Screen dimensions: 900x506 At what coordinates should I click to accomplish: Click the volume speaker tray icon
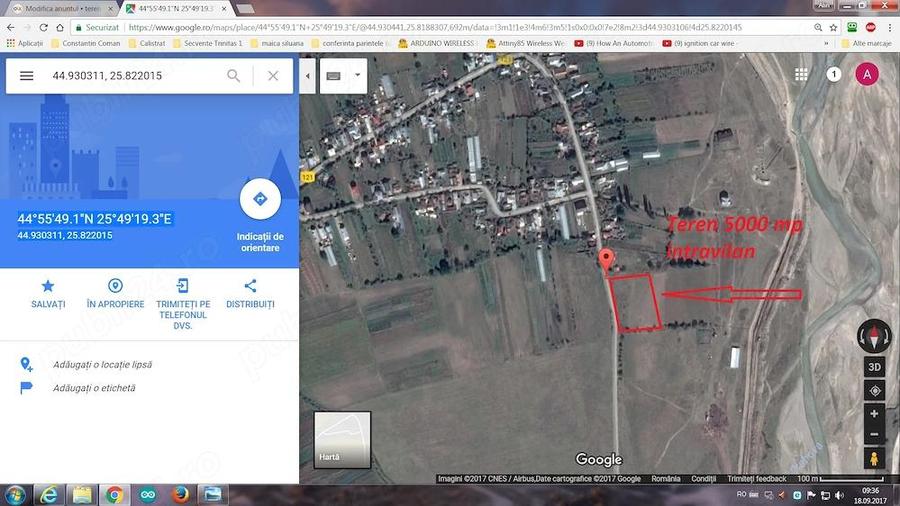(x=839, y=495)
